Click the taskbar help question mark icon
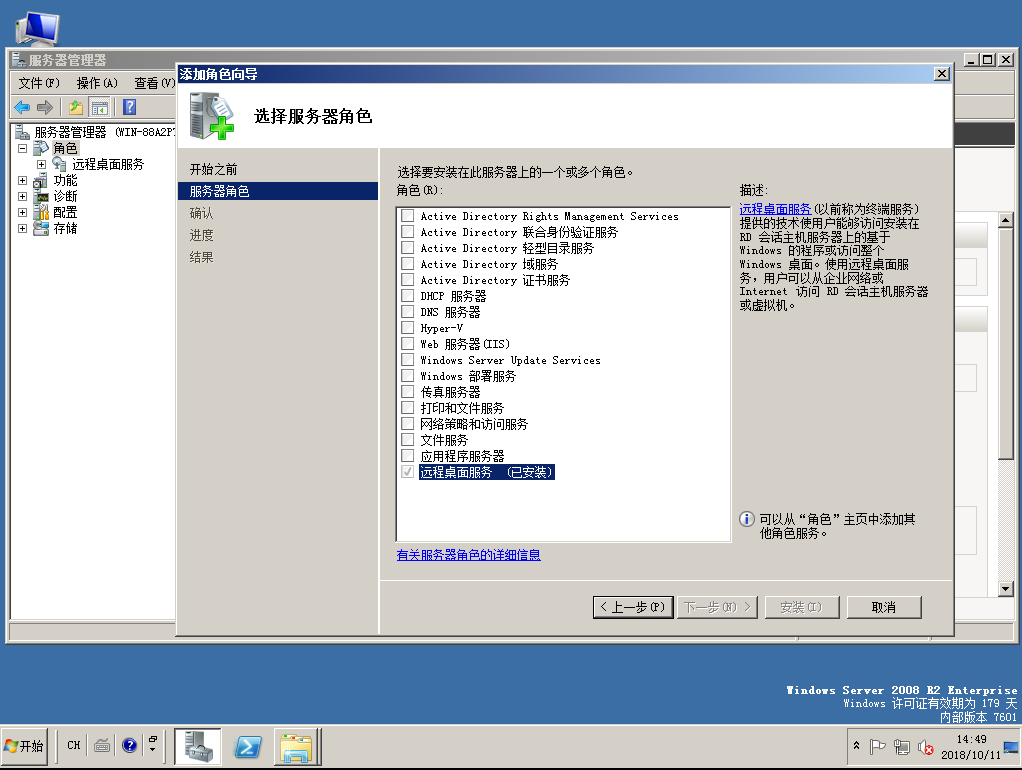 coord(130,745)
